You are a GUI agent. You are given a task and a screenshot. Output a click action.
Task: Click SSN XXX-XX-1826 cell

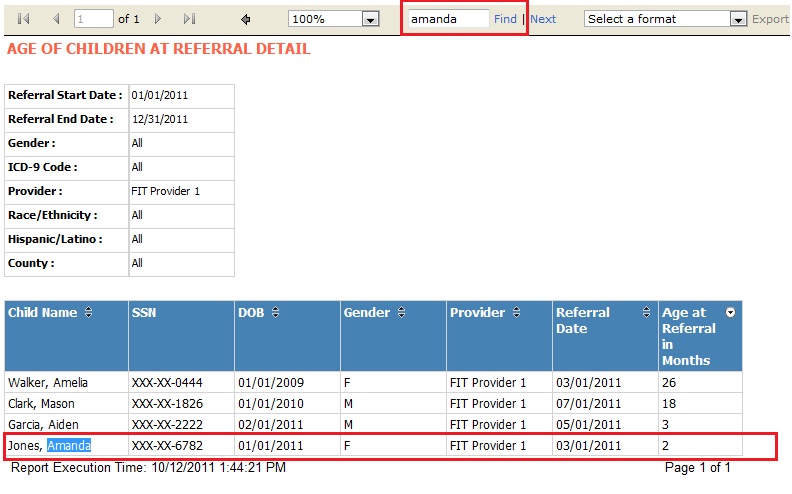pyautogui.click(x=181, y=404)
